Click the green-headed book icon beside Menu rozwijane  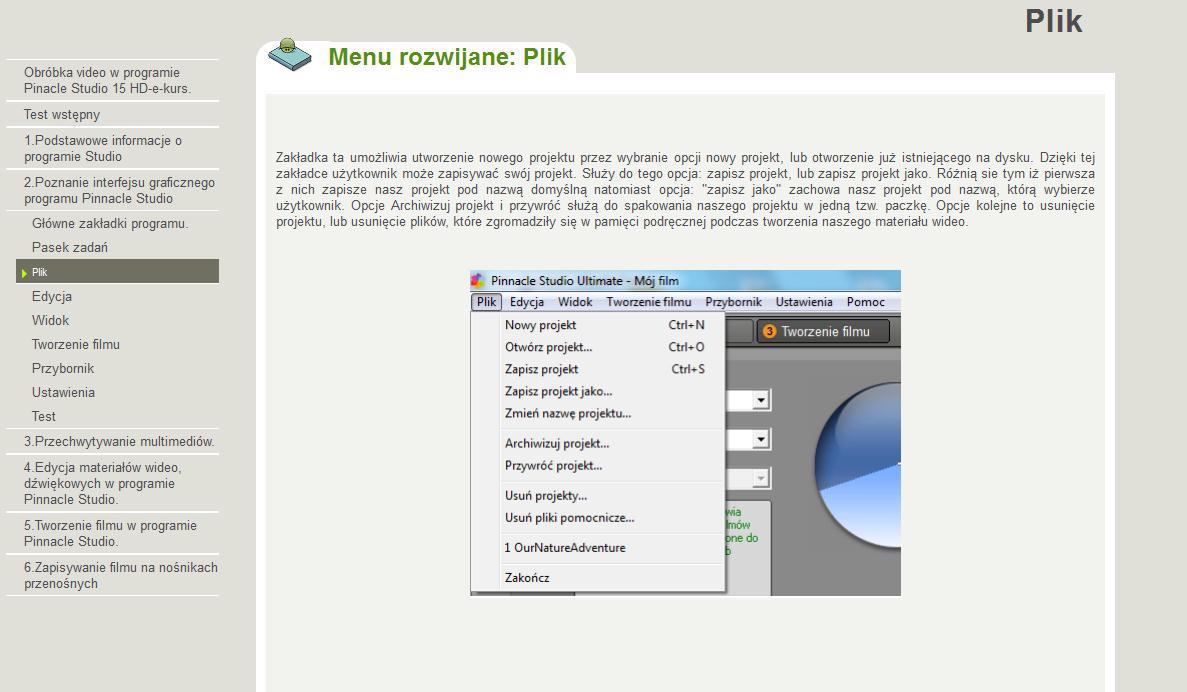point(290,55)
